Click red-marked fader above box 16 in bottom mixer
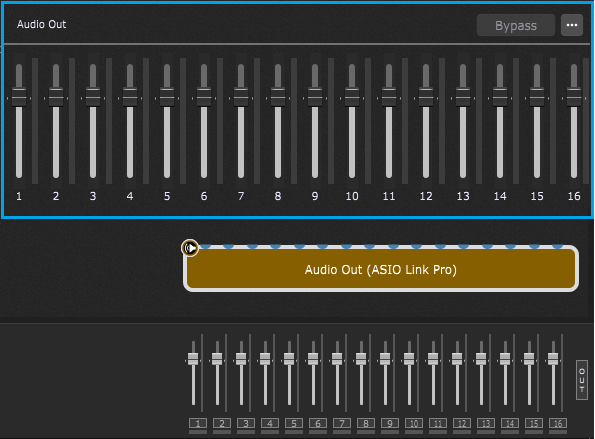Screen dimensions: 595x439 pos(553,359)
